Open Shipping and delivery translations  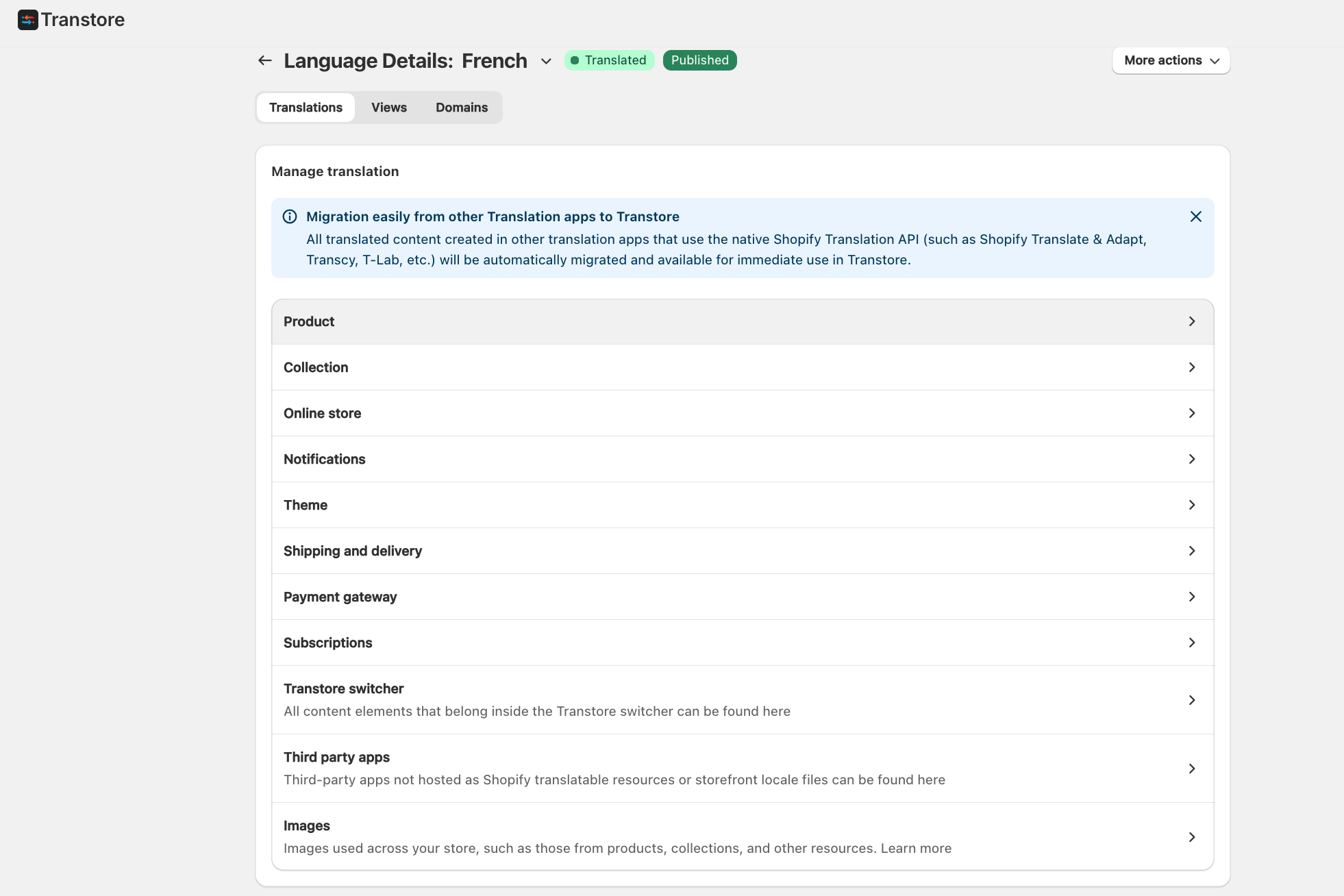tap(743, 551)
